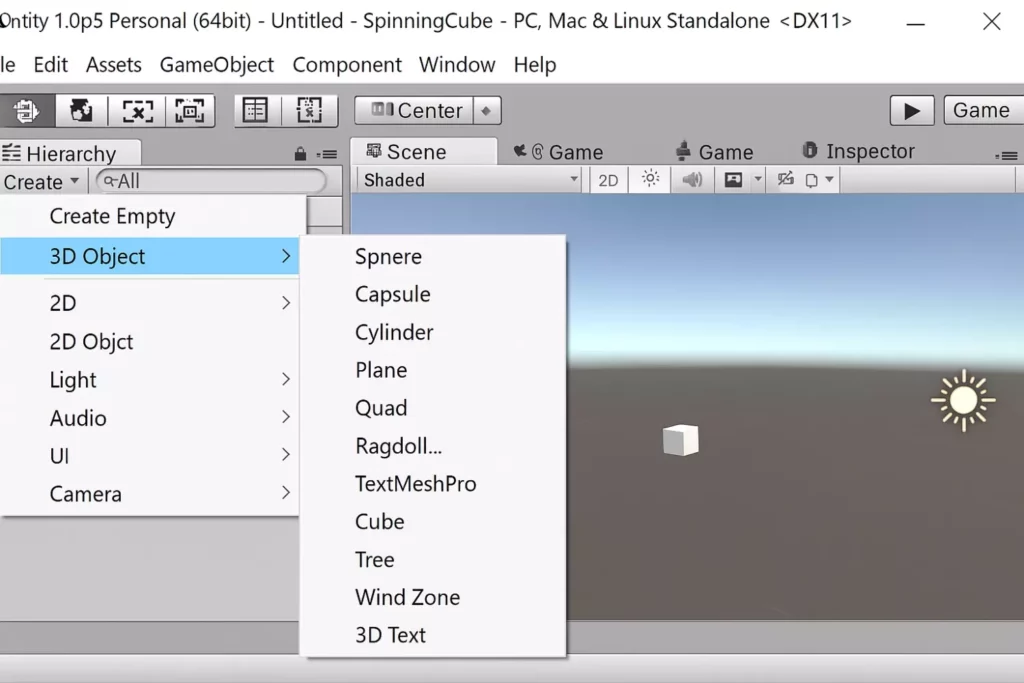
Task: Choose TextMeshPro from the 3D Object submenu
Action: tap(433, 484)
